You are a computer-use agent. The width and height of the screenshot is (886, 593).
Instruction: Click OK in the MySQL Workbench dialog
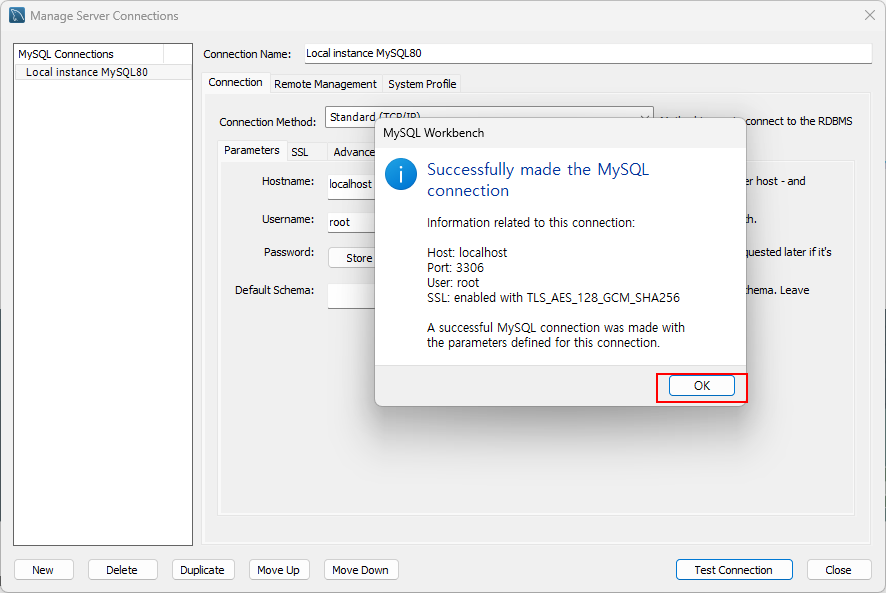pyautogui.click(x=701, y=386)
